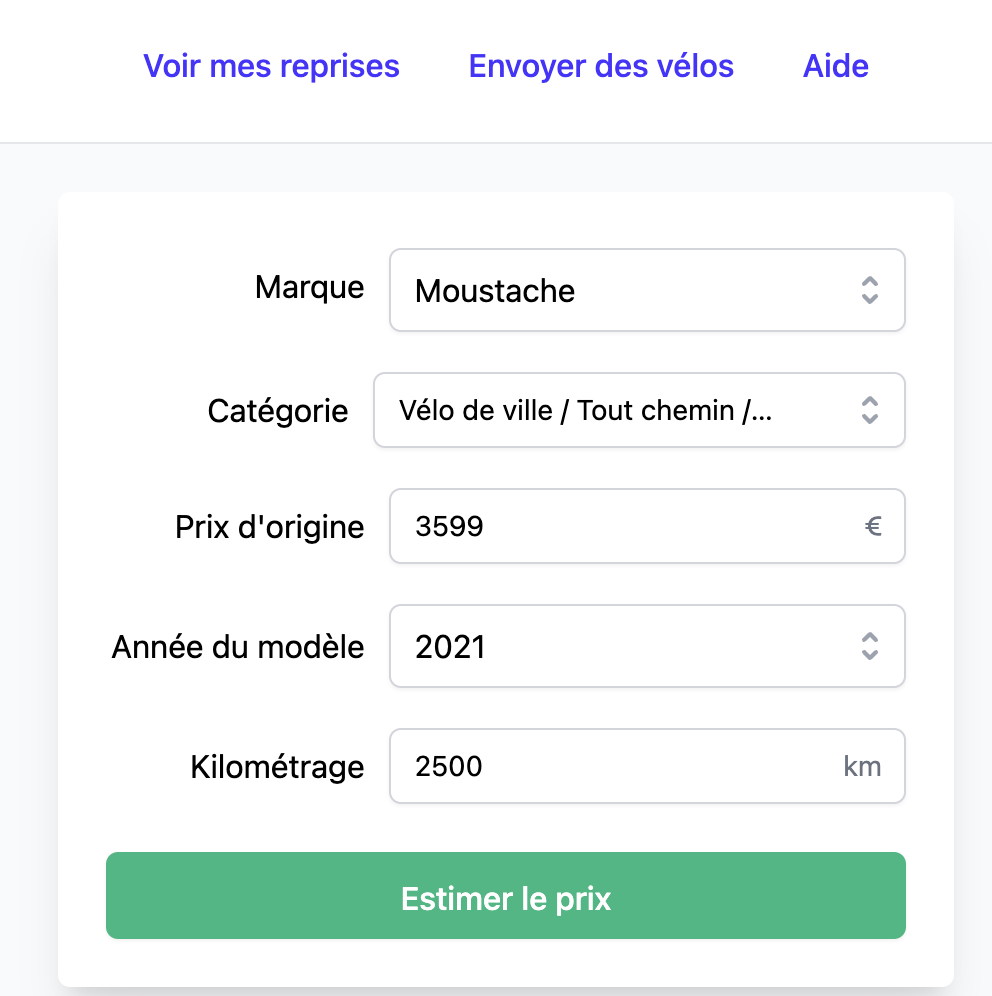Click the Prix d'origine label
The width and height of the screenshot is (992, 996).
tap(269, 527)
